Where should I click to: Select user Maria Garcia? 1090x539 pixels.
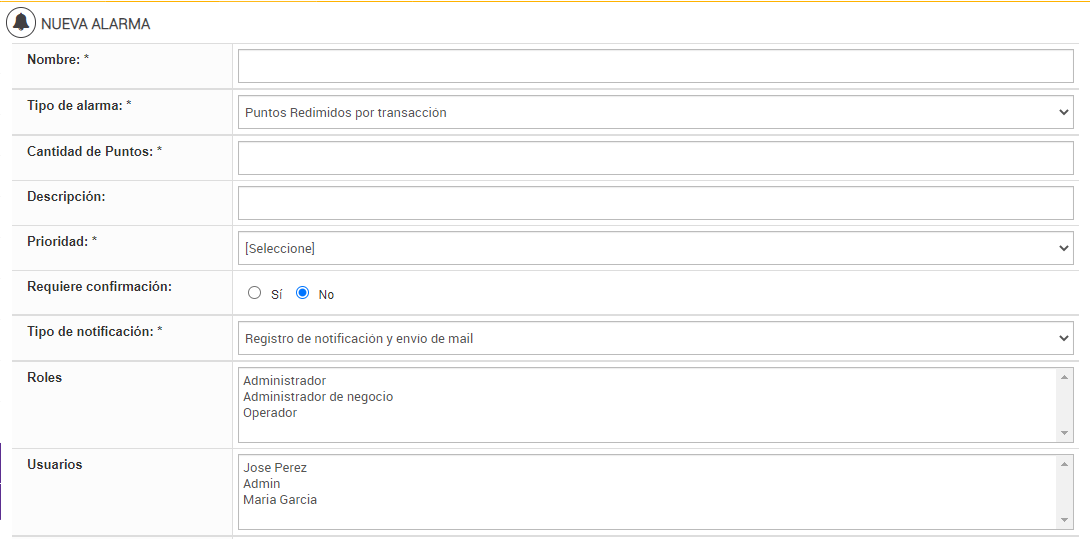point(280,500)
